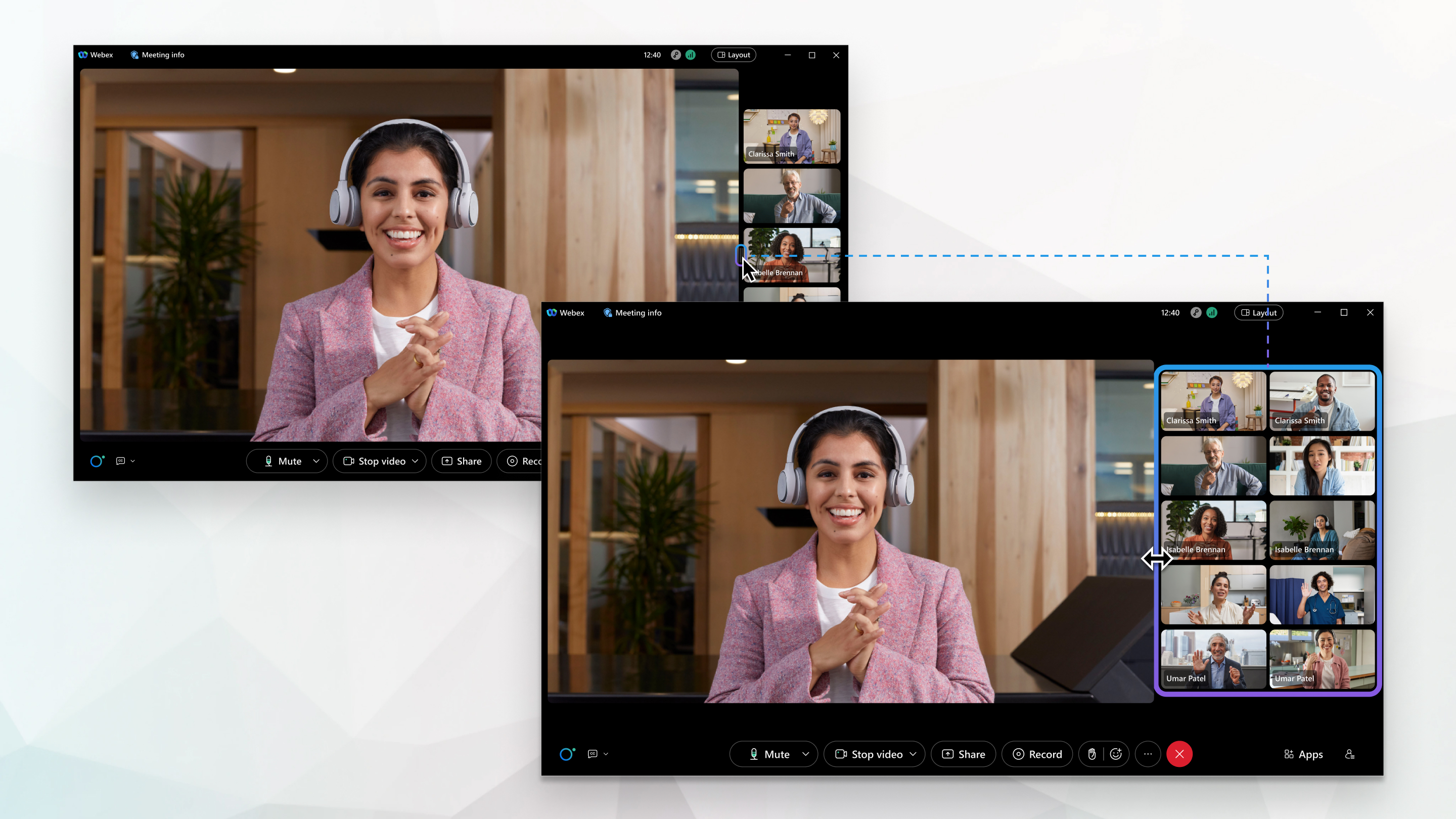Screen dimensions: 1456x819
Task: Expand Stop video dropdown arrow lower window
Action: point(913,753)
